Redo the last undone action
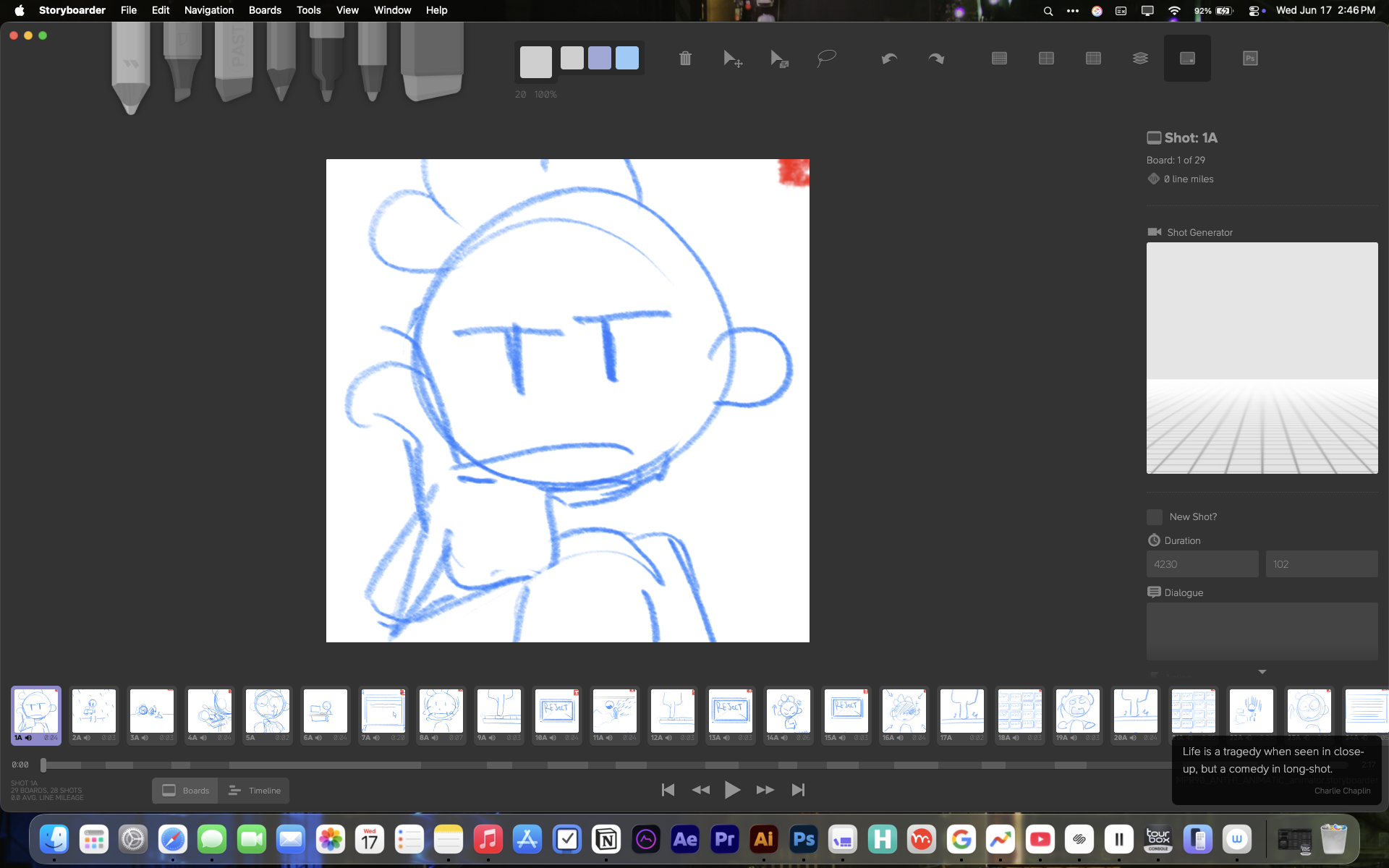 pos(936,59)
